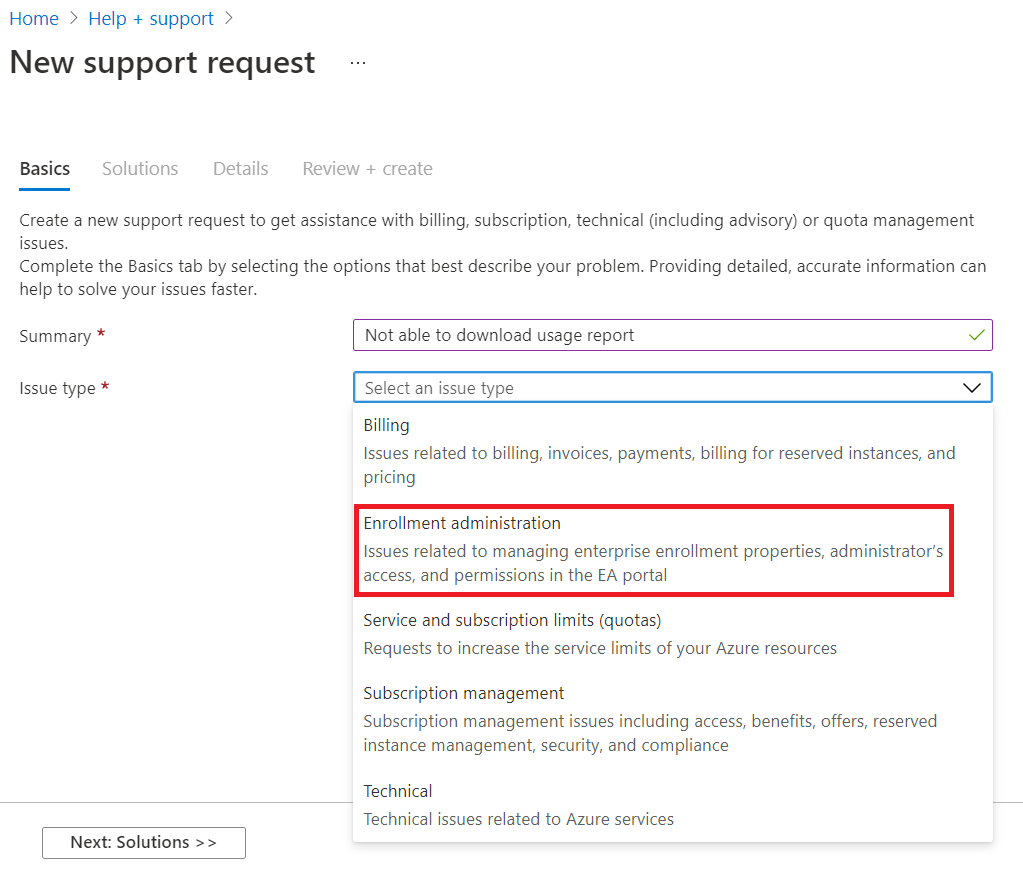Click the Issue type dropdown chevron
Viewport: 1023px width, 875px height.
[971, 388]
